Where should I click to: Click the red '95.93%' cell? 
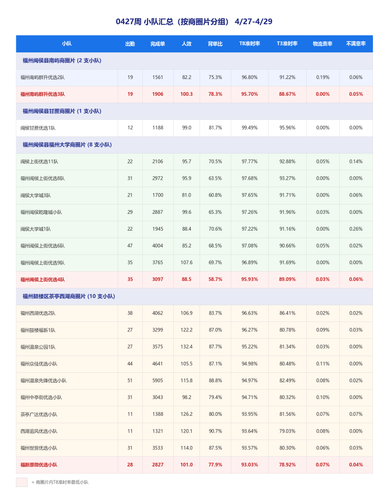[250, 279]
